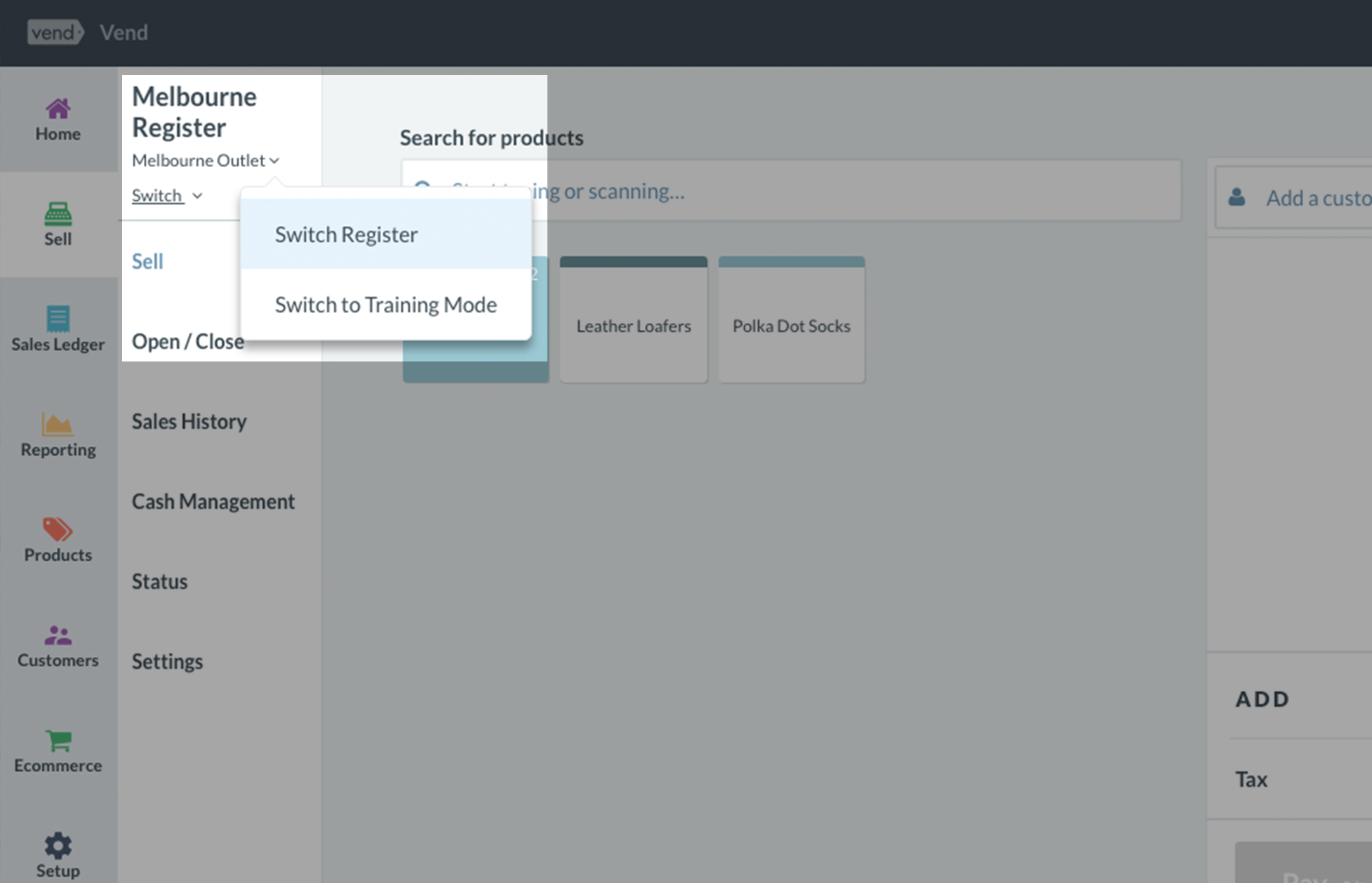Open Customers people icon
Screen dimensions: 1372x883
58,635
